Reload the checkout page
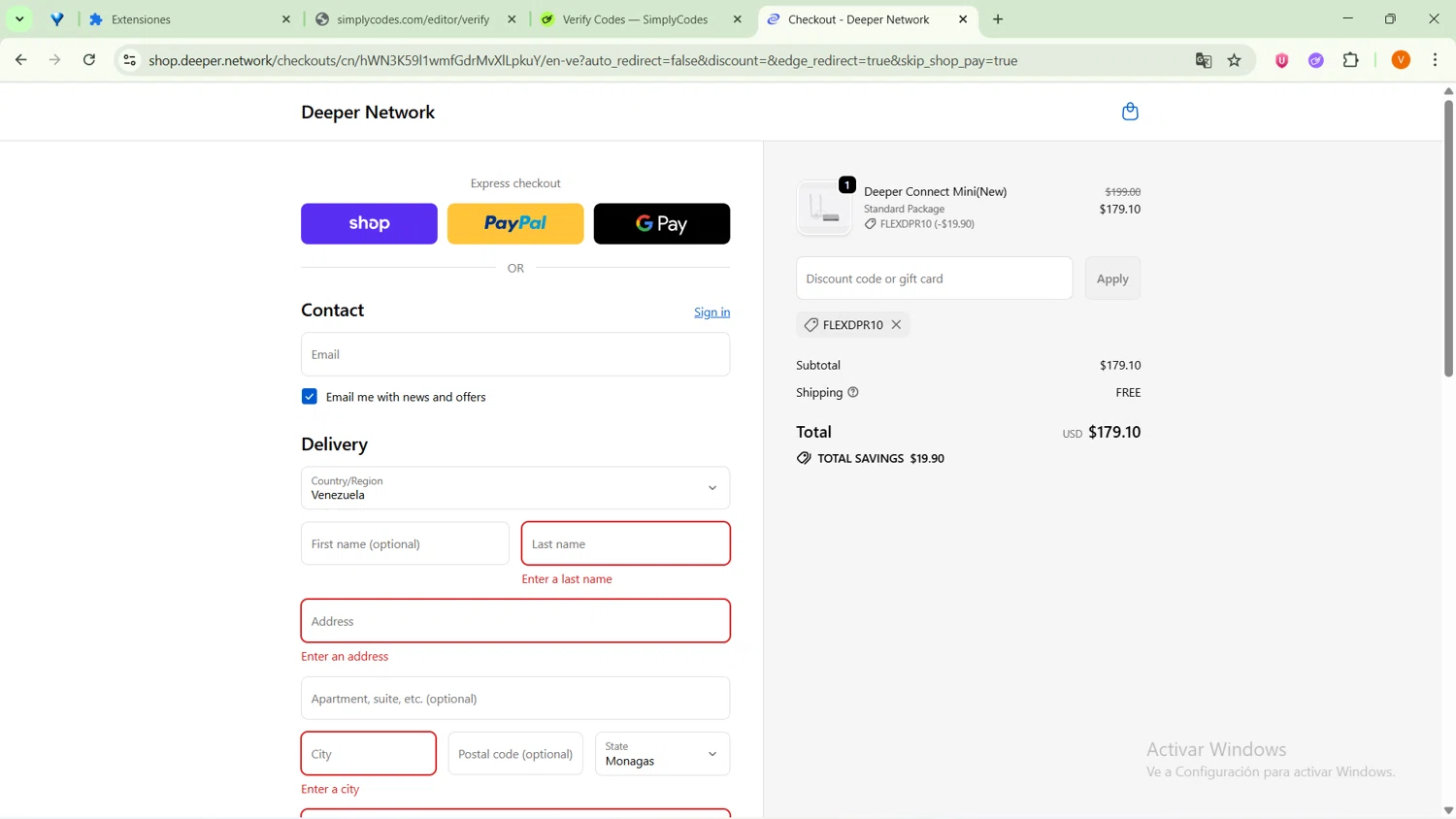Image resolution: width=1456 pixels, height=819 pixels. pos(89,60)
